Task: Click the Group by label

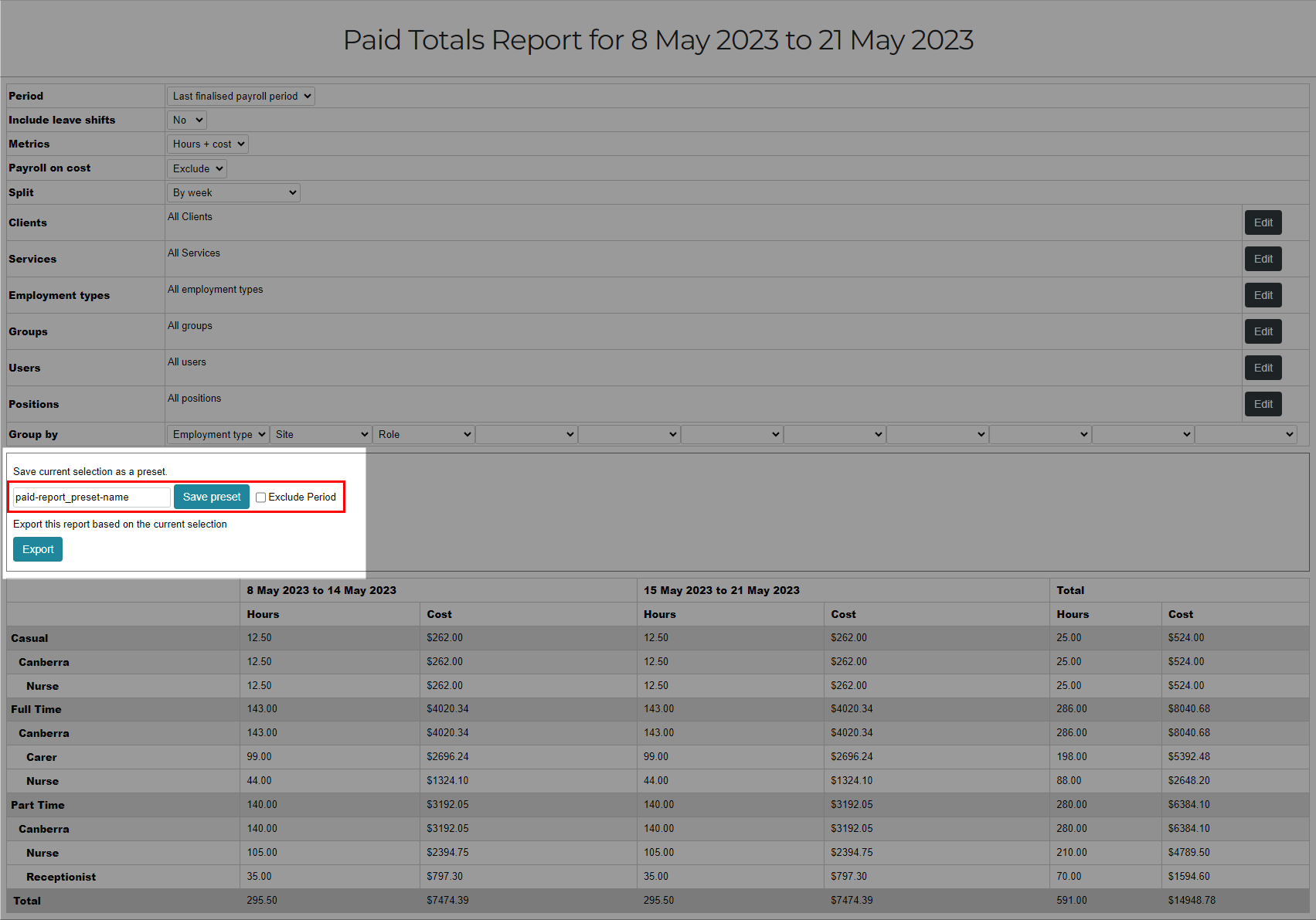Action: pos(33,434)
